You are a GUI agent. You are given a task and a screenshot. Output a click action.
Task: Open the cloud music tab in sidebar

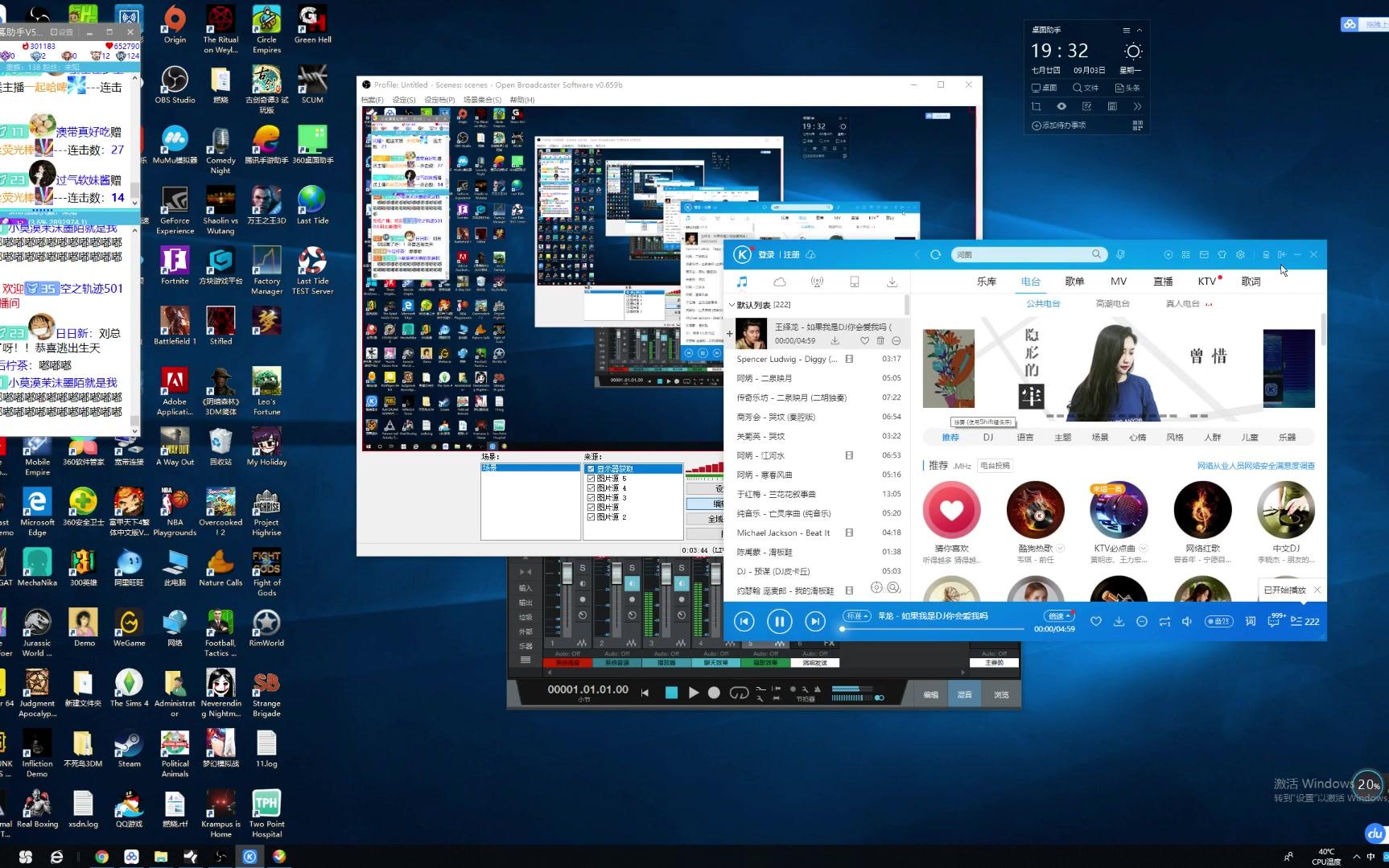click(780, 282)
